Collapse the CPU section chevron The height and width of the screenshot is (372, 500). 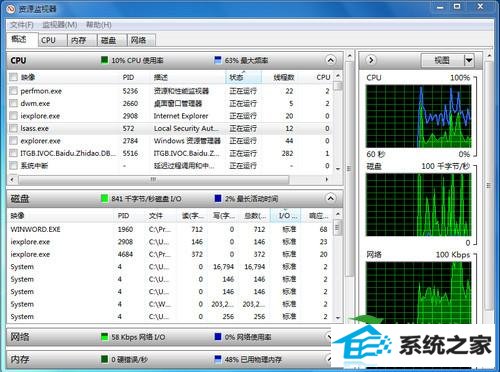coord(330,60)
